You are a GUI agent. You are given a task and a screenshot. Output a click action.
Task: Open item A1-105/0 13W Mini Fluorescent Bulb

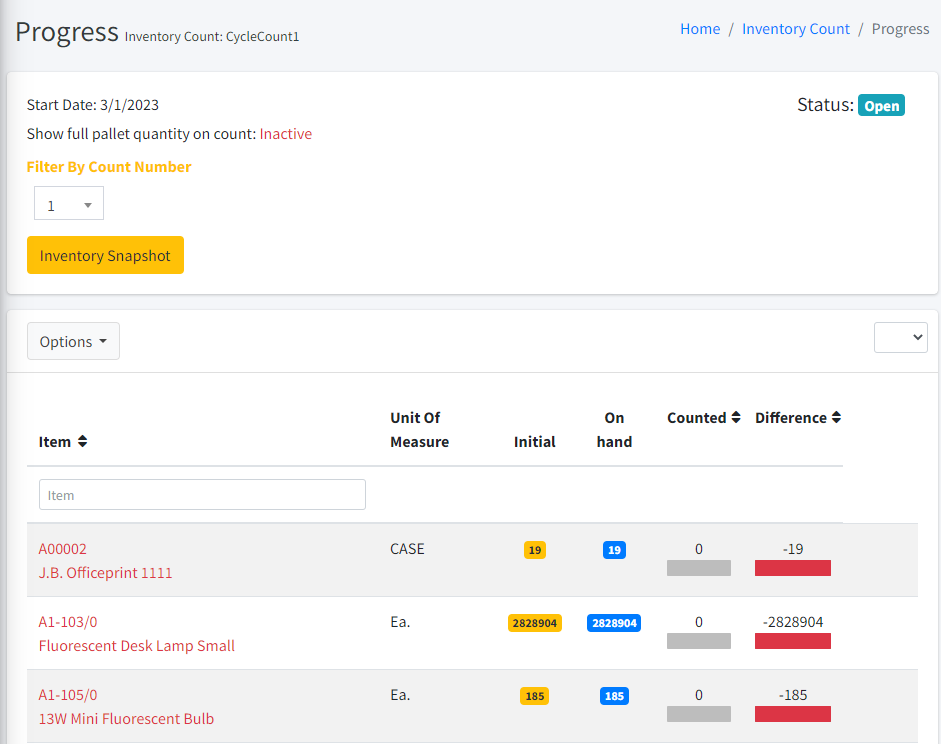pyautogui.click(x=68, y=695)
